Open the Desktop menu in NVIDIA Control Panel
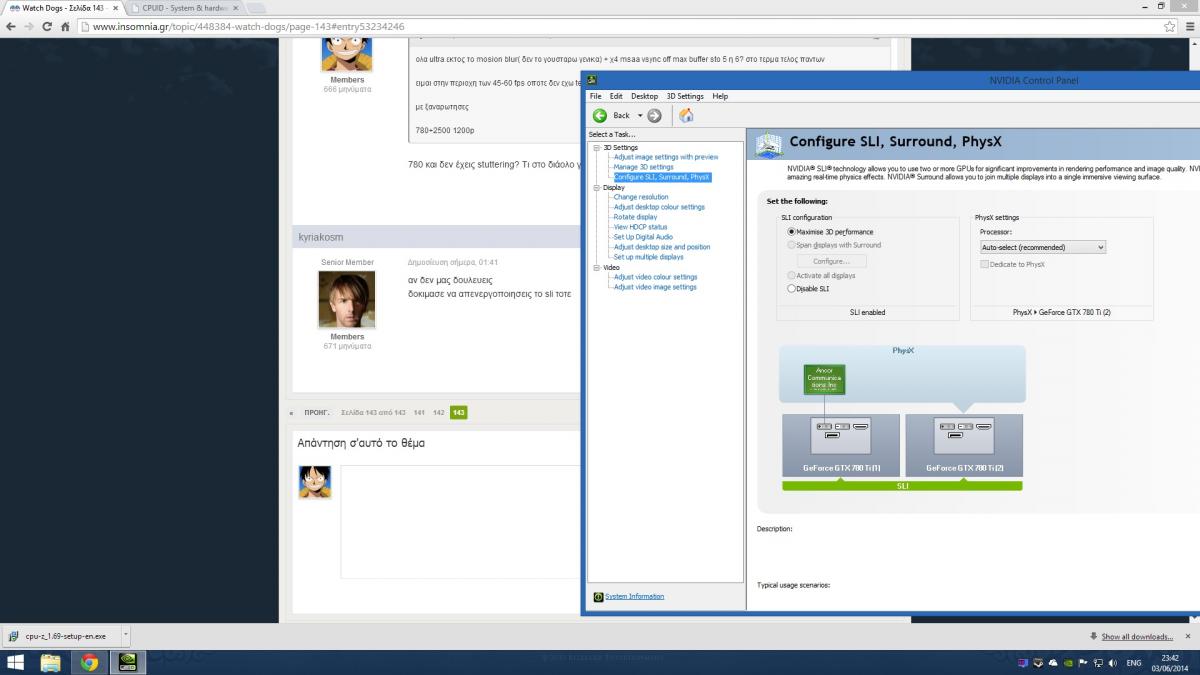 (x=645, y=96)
